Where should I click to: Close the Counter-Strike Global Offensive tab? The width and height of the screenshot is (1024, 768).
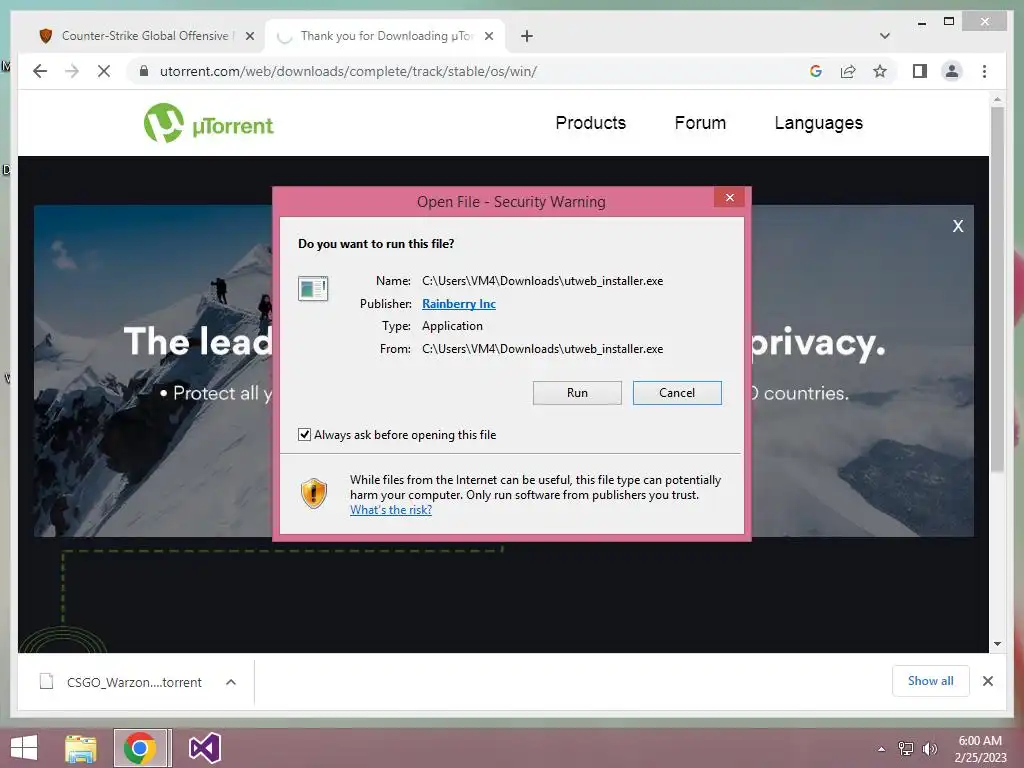click(x=249, y=37)
